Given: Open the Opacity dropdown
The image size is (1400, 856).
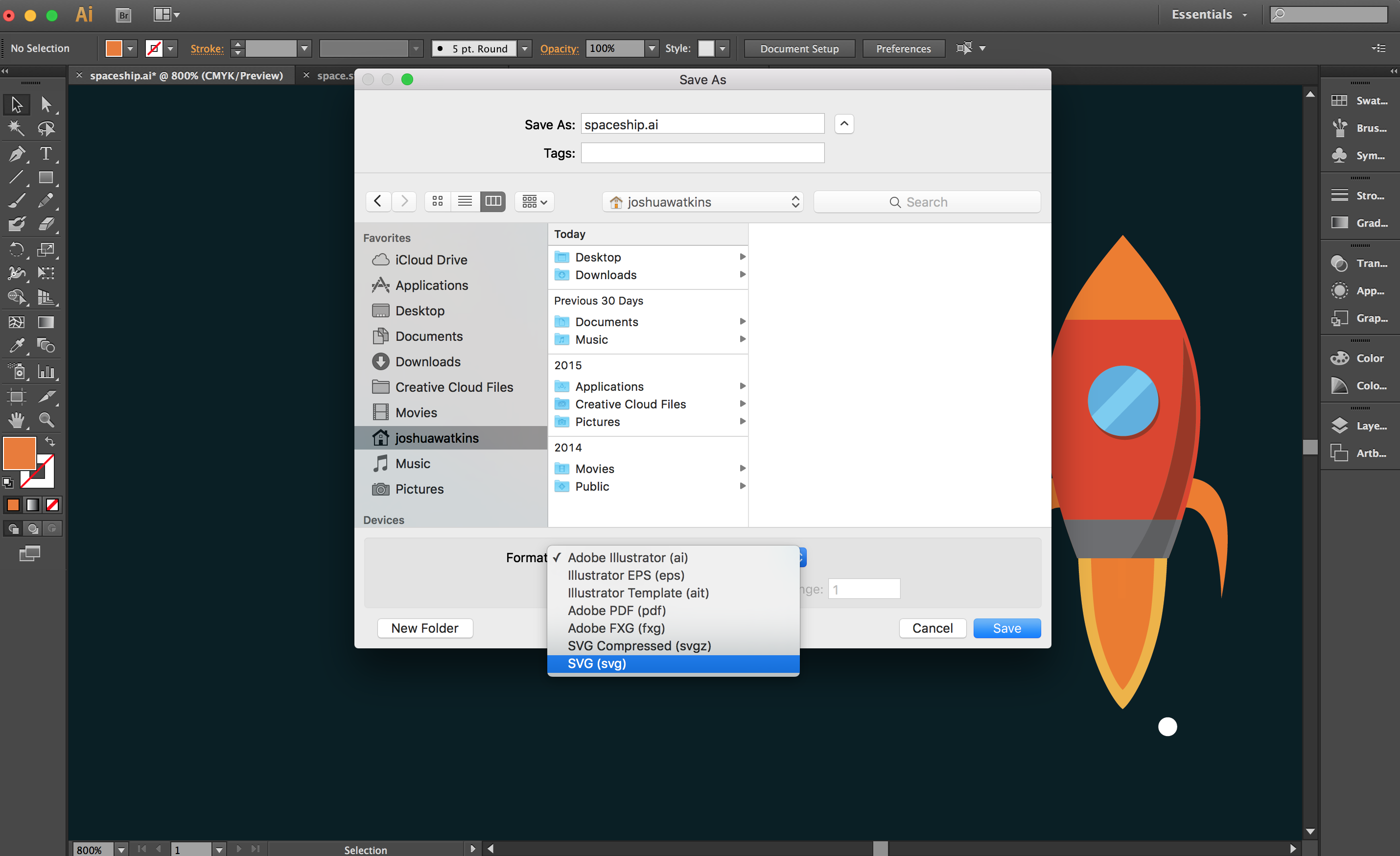Looking at the screenshot, I should point(651,48).
